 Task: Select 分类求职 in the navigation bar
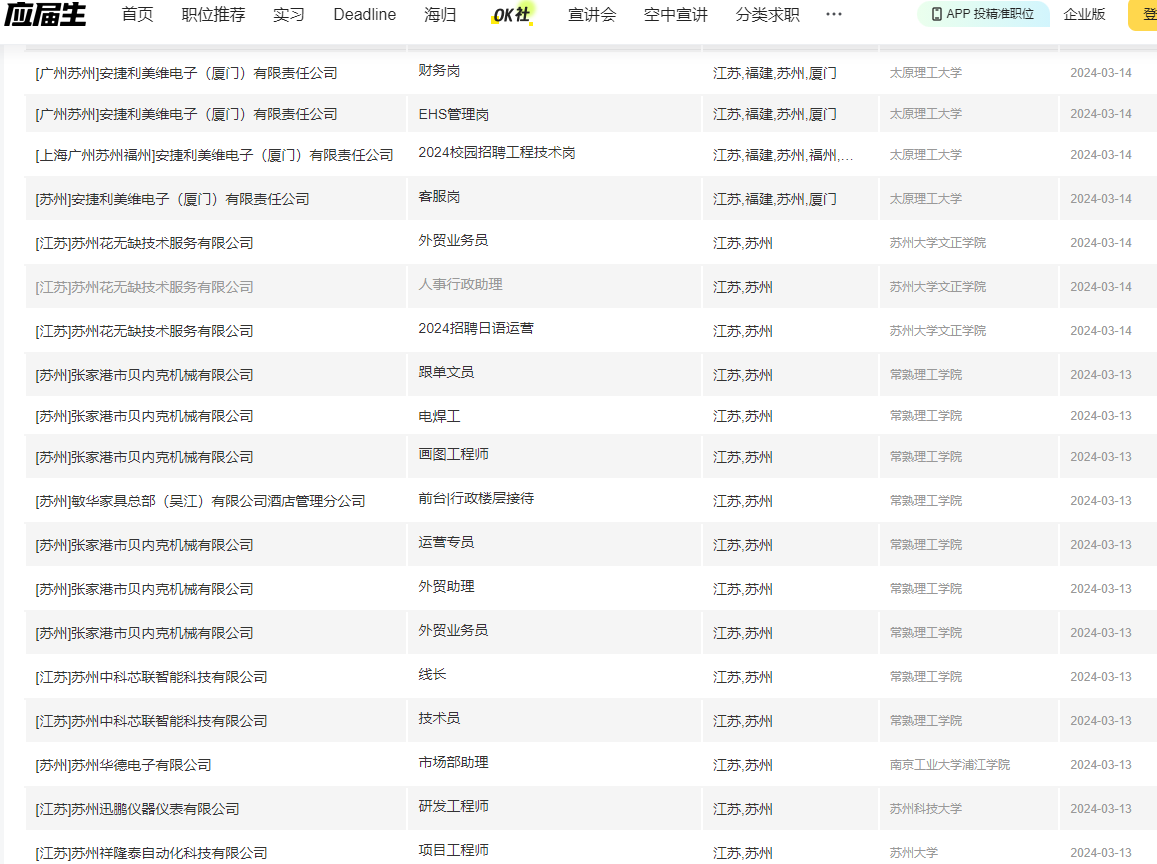point(767,15)
